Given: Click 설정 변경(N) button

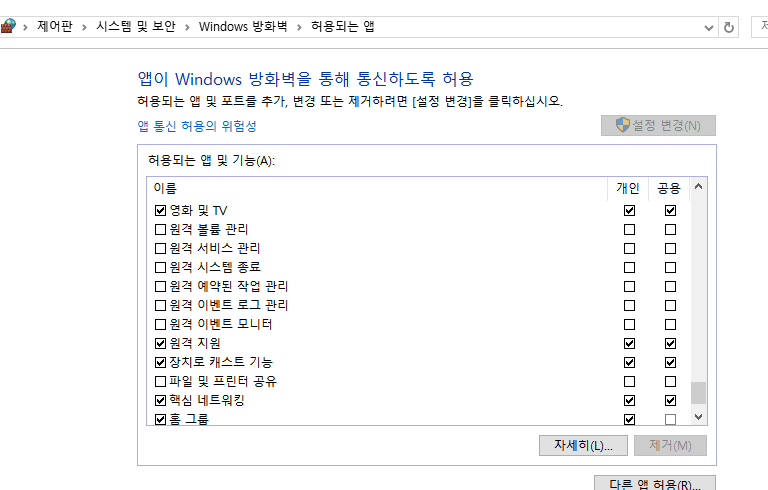Looking at the screenshot, I should (658, 125).
